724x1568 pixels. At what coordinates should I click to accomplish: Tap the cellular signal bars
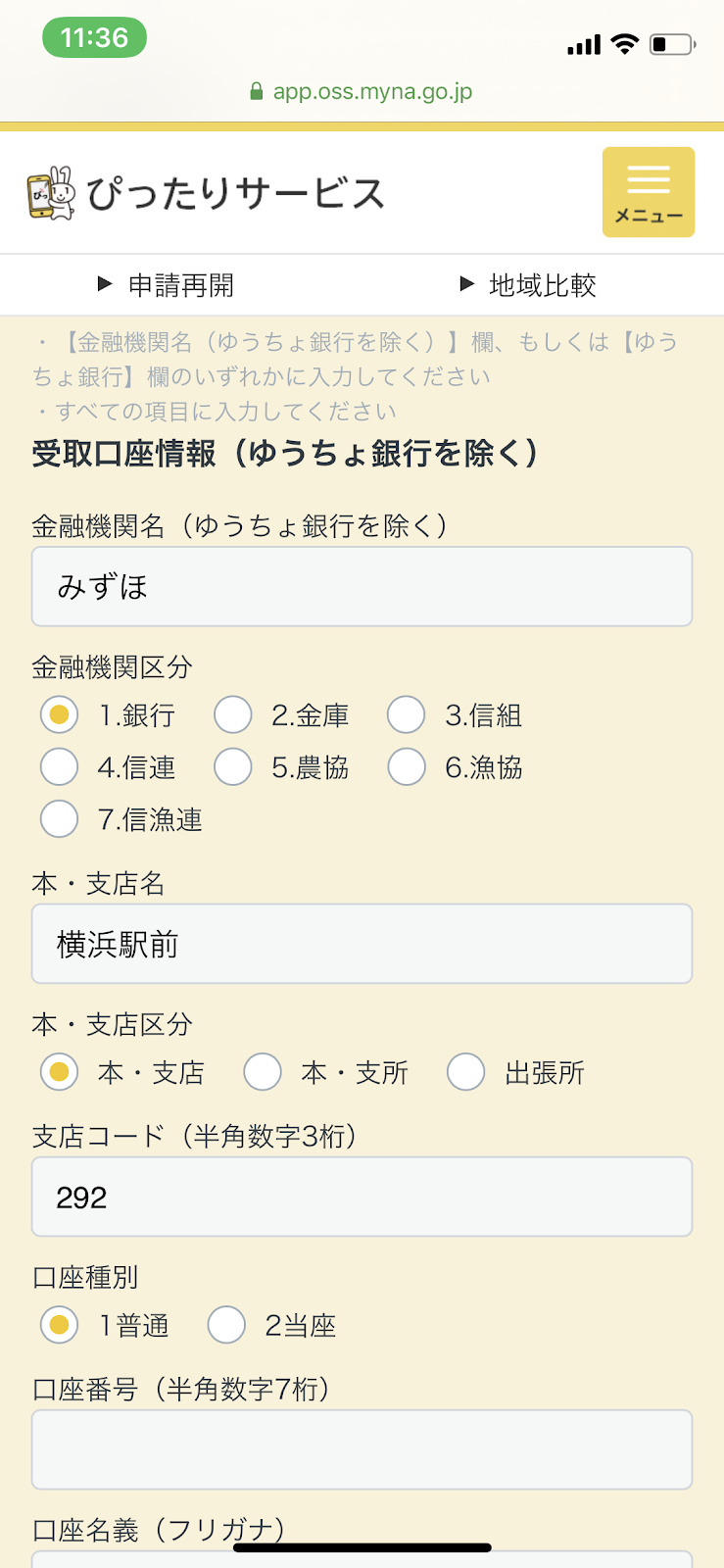[584, 45]
